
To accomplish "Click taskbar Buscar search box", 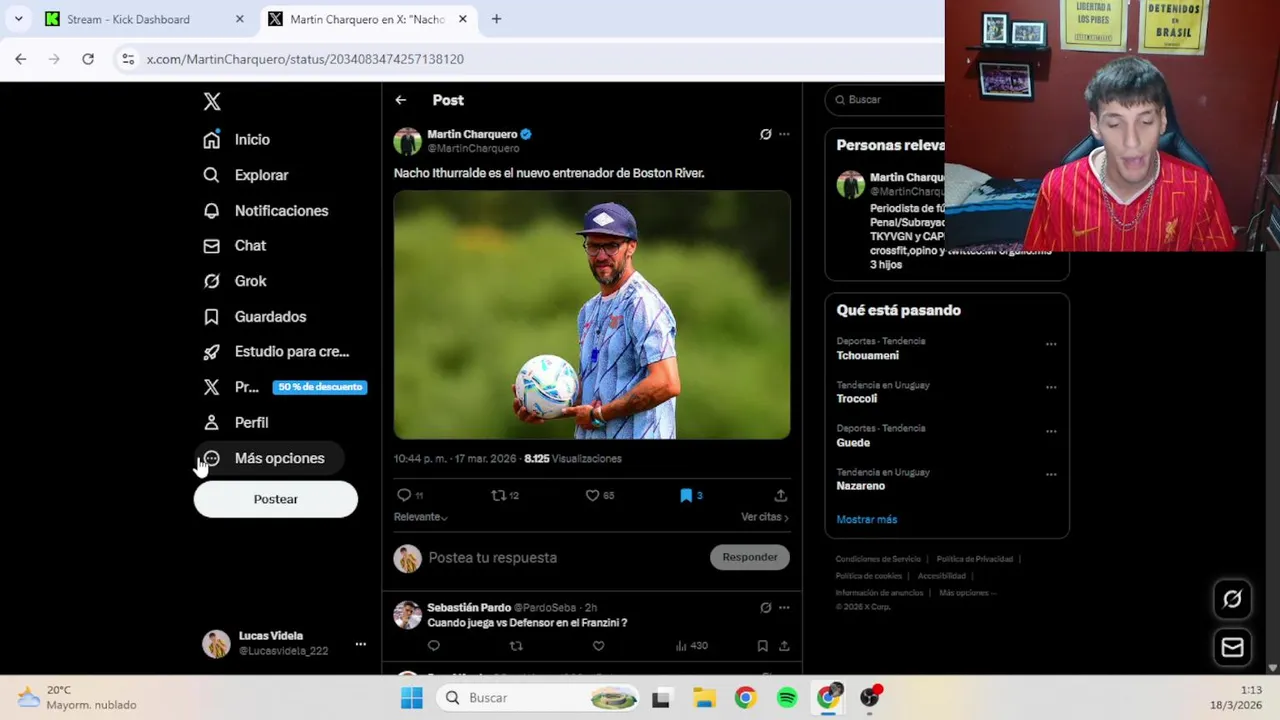I will click(x=540, y=698).
